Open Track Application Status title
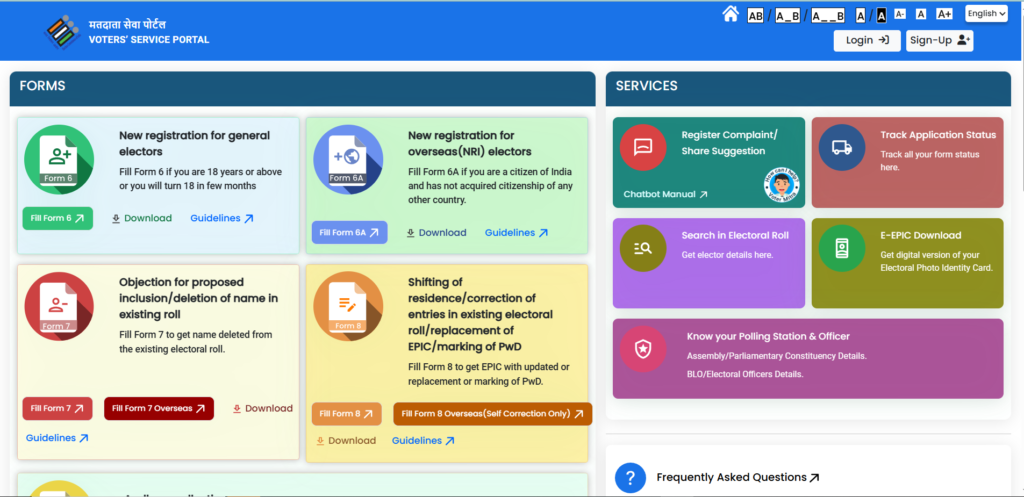The width and height of the screenshot is (1024, 497). click(938, 135)
